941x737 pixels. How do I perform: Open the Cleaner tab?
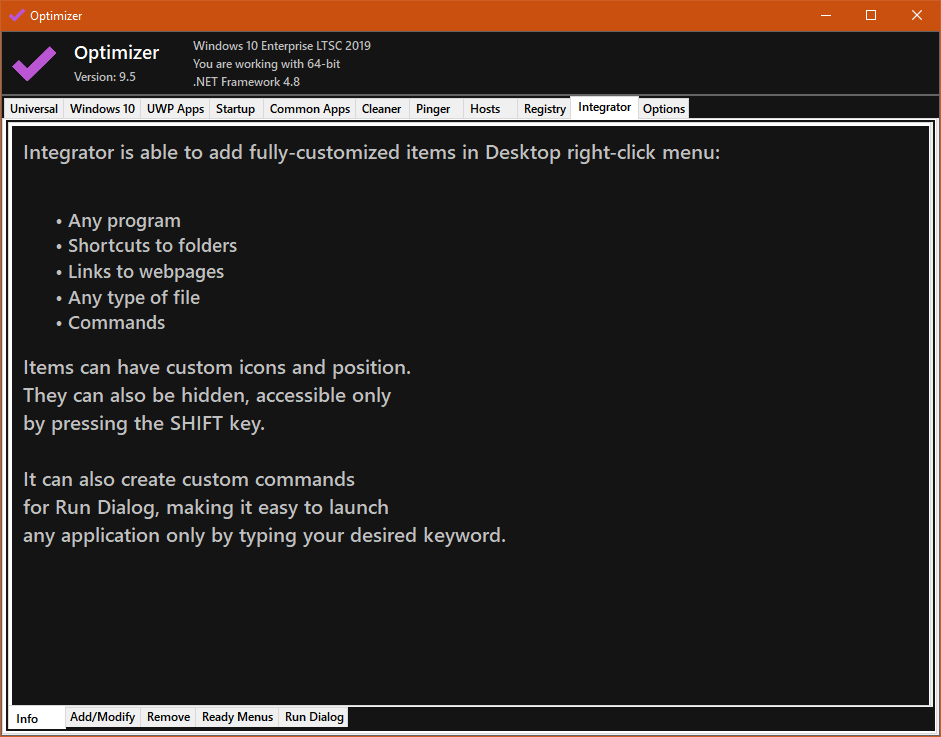[381, 109]
